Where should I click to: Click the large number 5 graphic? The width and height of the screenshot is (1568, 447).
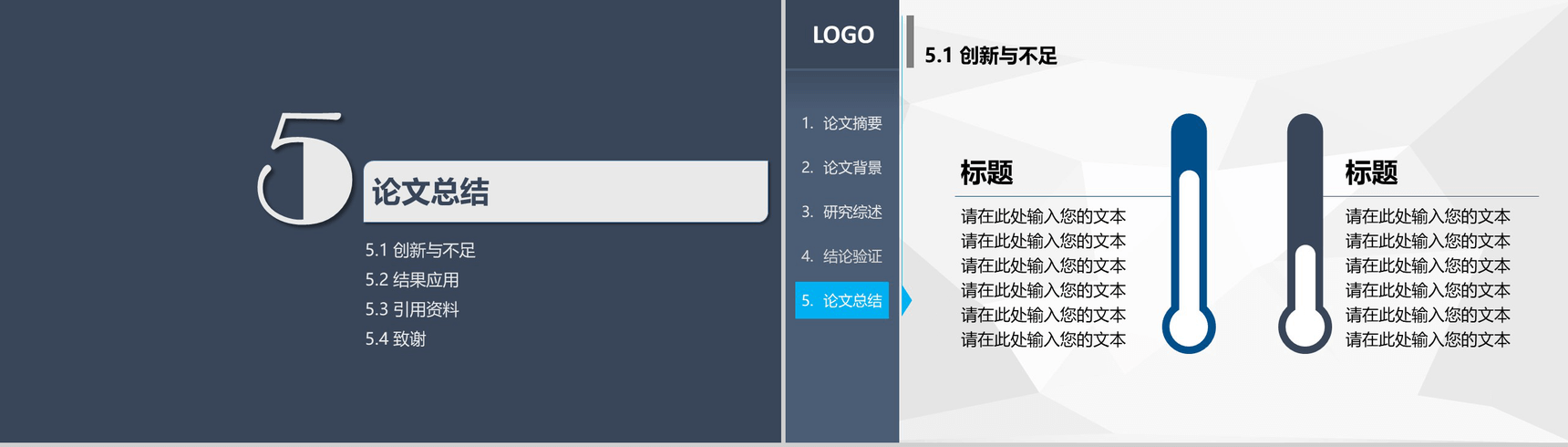pyautogui.click(x=304, y=169)
